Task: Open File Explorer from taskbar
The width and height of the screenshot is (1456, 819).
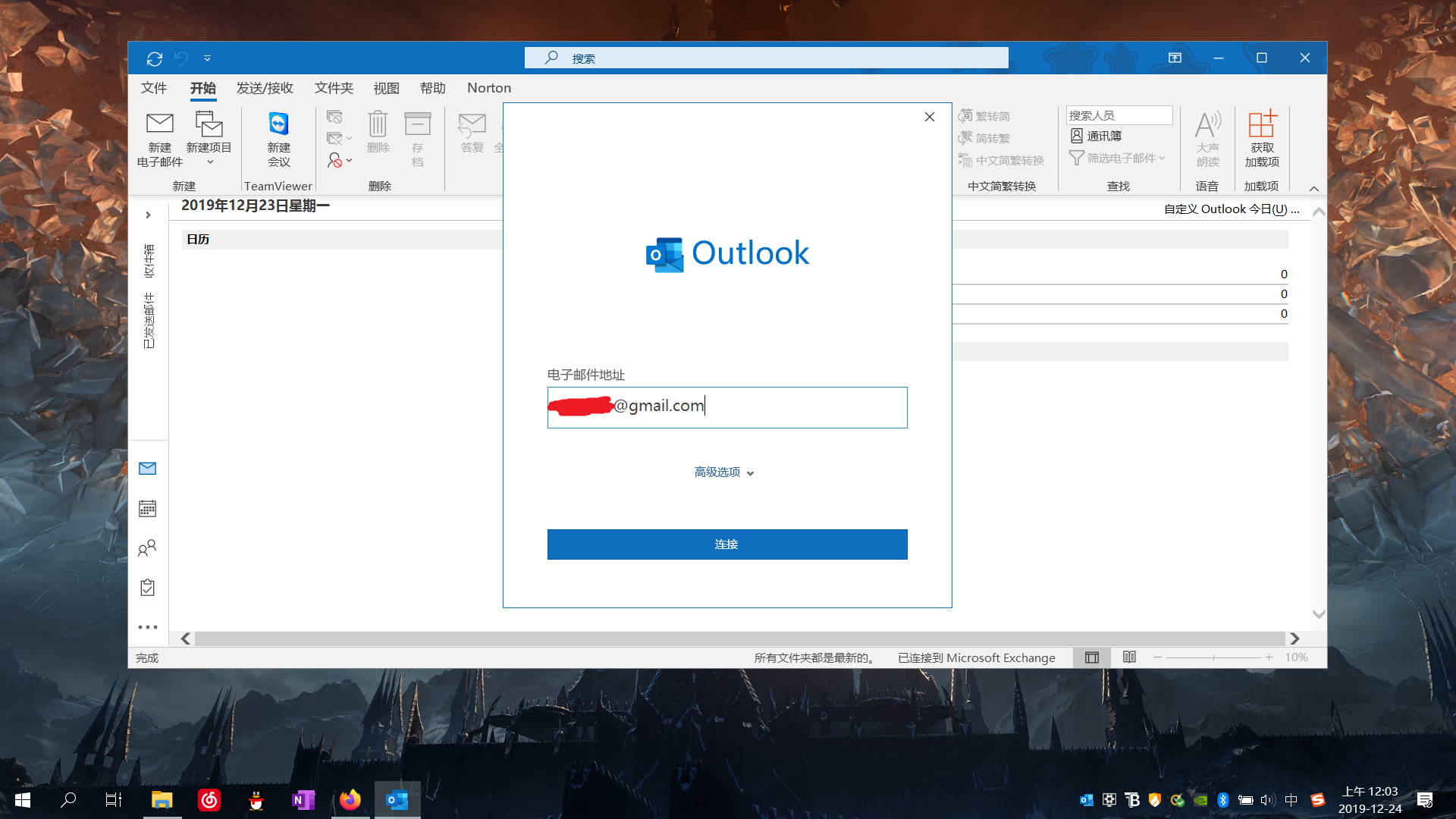Action: 162,800
